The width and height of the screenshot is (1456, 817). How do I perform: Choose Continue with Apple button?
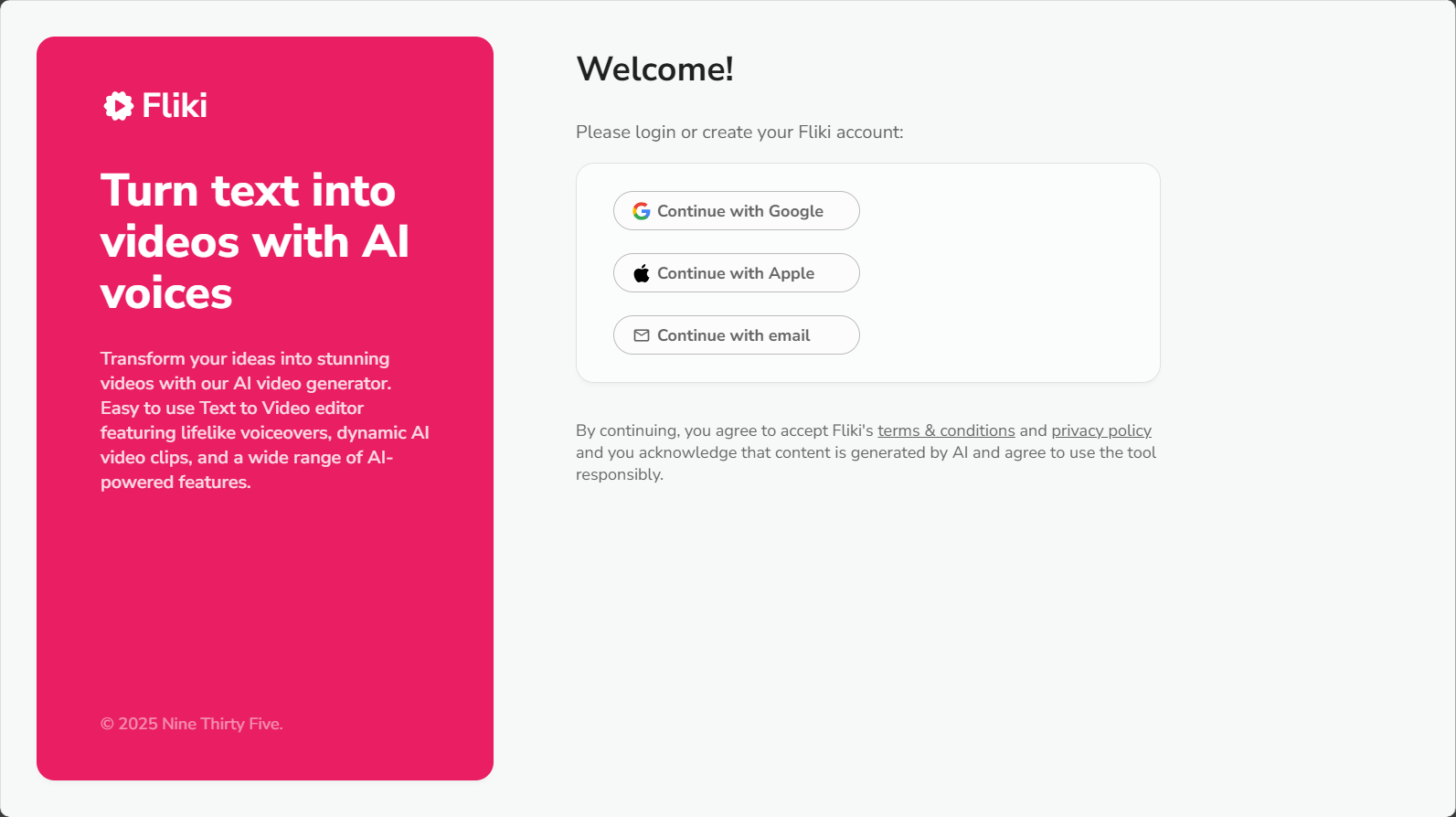(x=737, y=273)
